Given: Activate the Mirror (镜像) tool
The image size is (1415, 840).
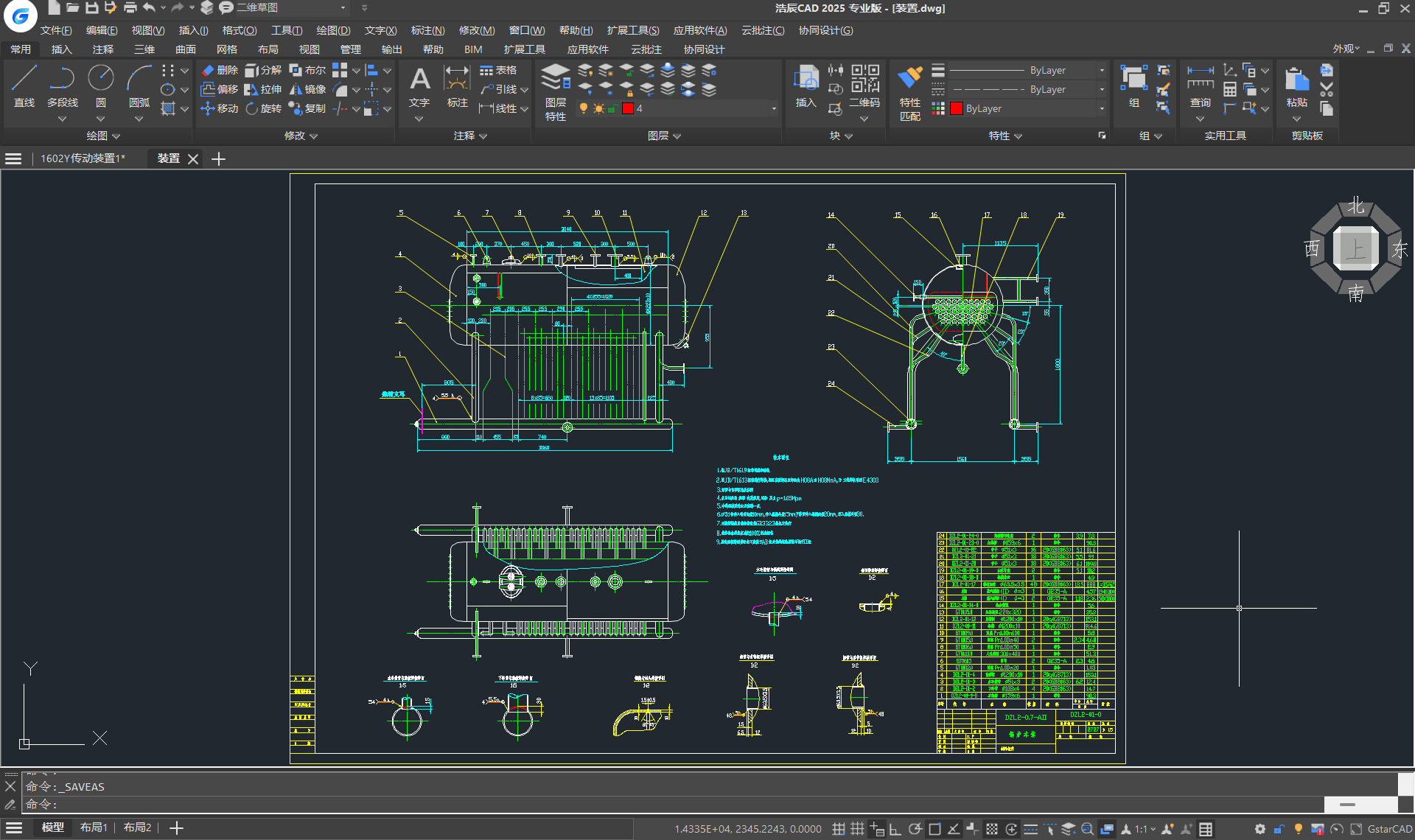Looking at the screenshot, I should 308,89.
